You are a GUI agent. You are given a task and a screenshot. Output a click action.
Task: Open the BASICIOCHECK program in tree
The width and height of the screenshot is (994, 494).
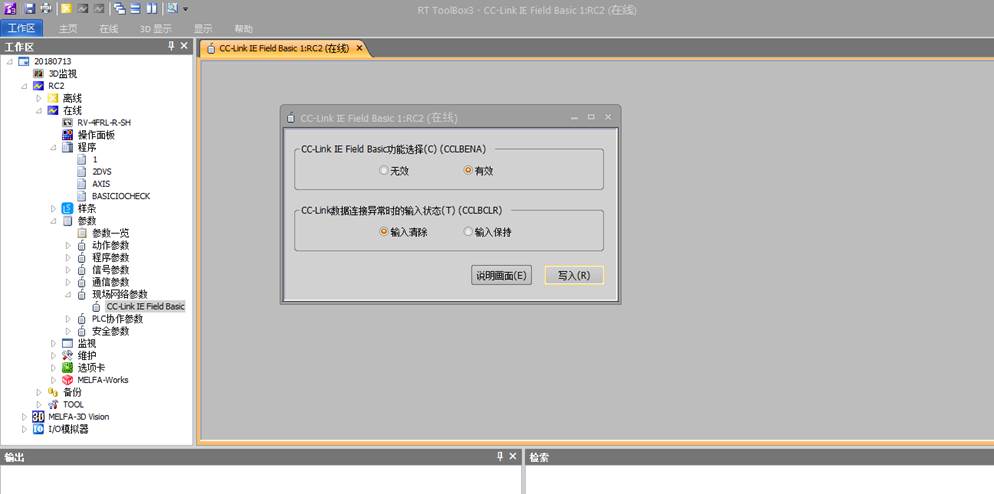click(120, 196)
